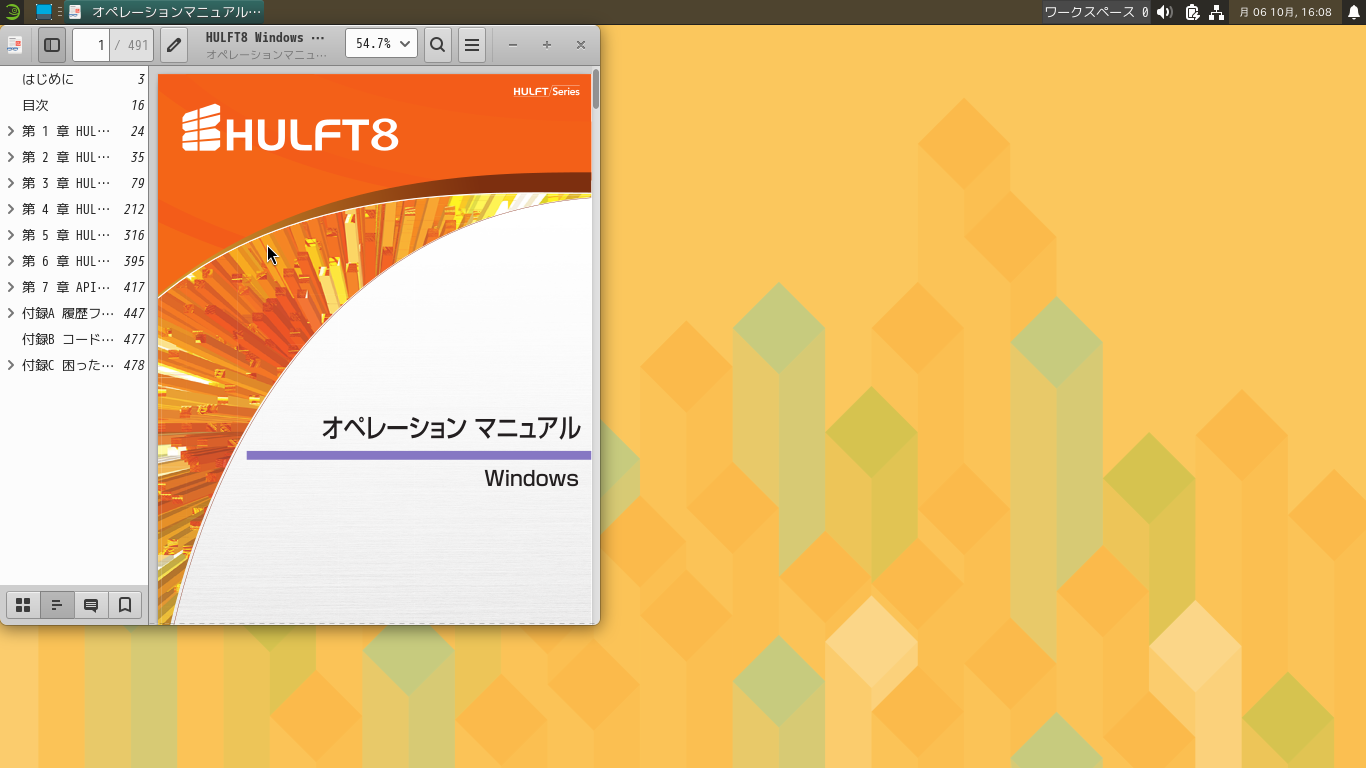Select the outline view icon
This screenshot has width=1366, height=768.
tap(57, 604)
